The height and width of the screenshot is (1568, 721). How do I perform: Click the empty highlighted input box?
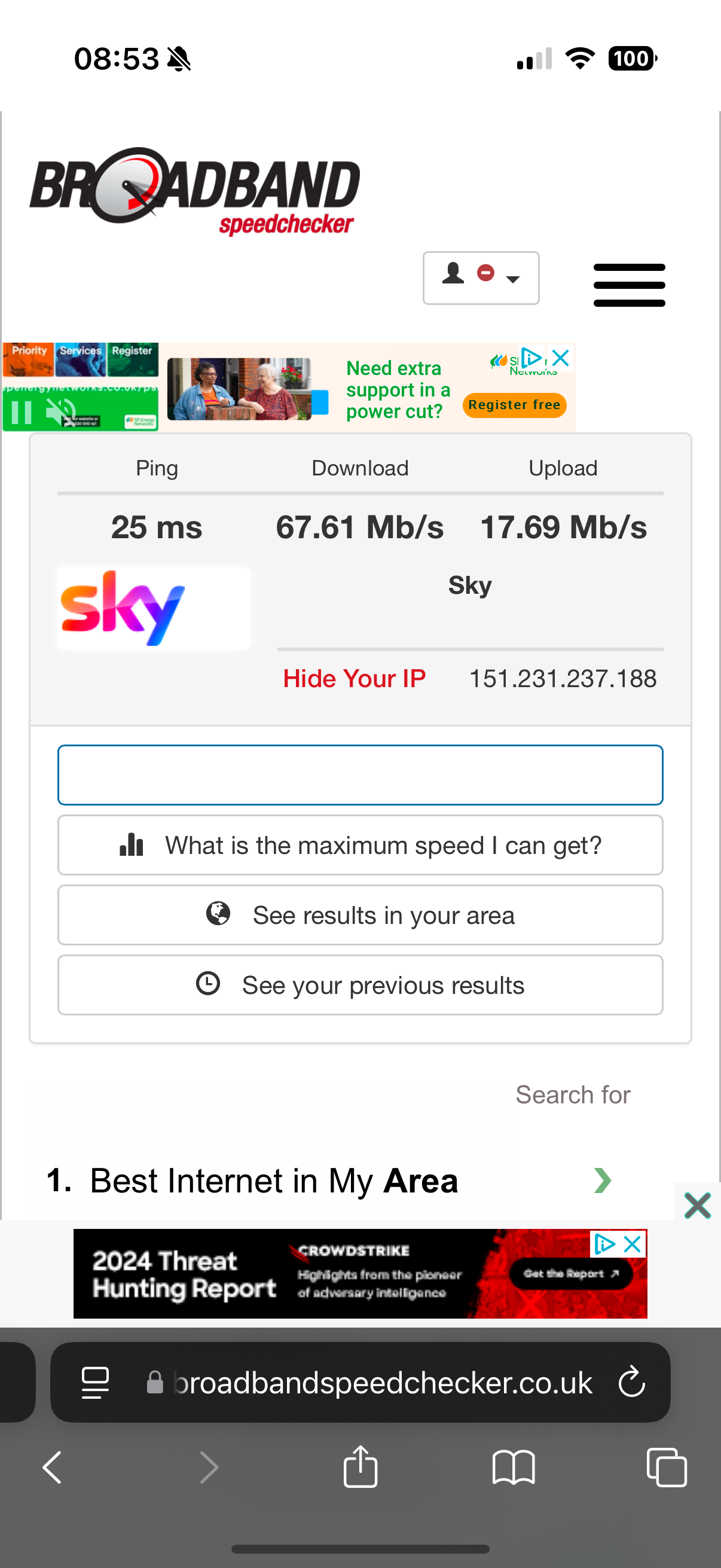[360, 774]
